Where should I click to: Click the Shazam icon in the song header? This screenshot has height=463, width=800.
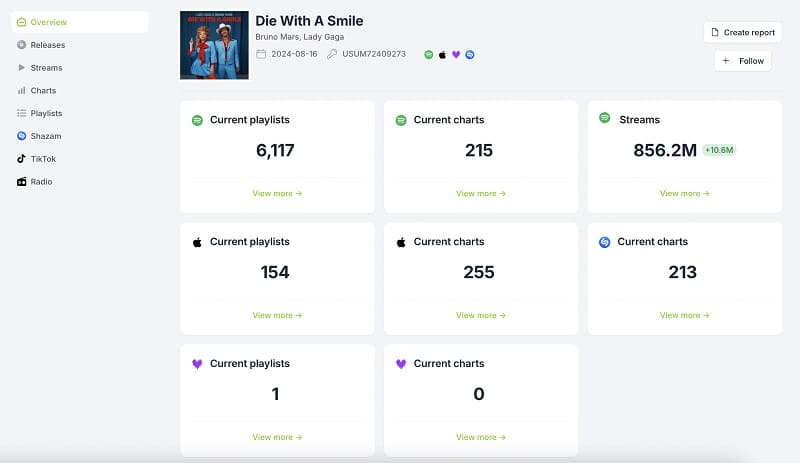click(x=470, y=54)
